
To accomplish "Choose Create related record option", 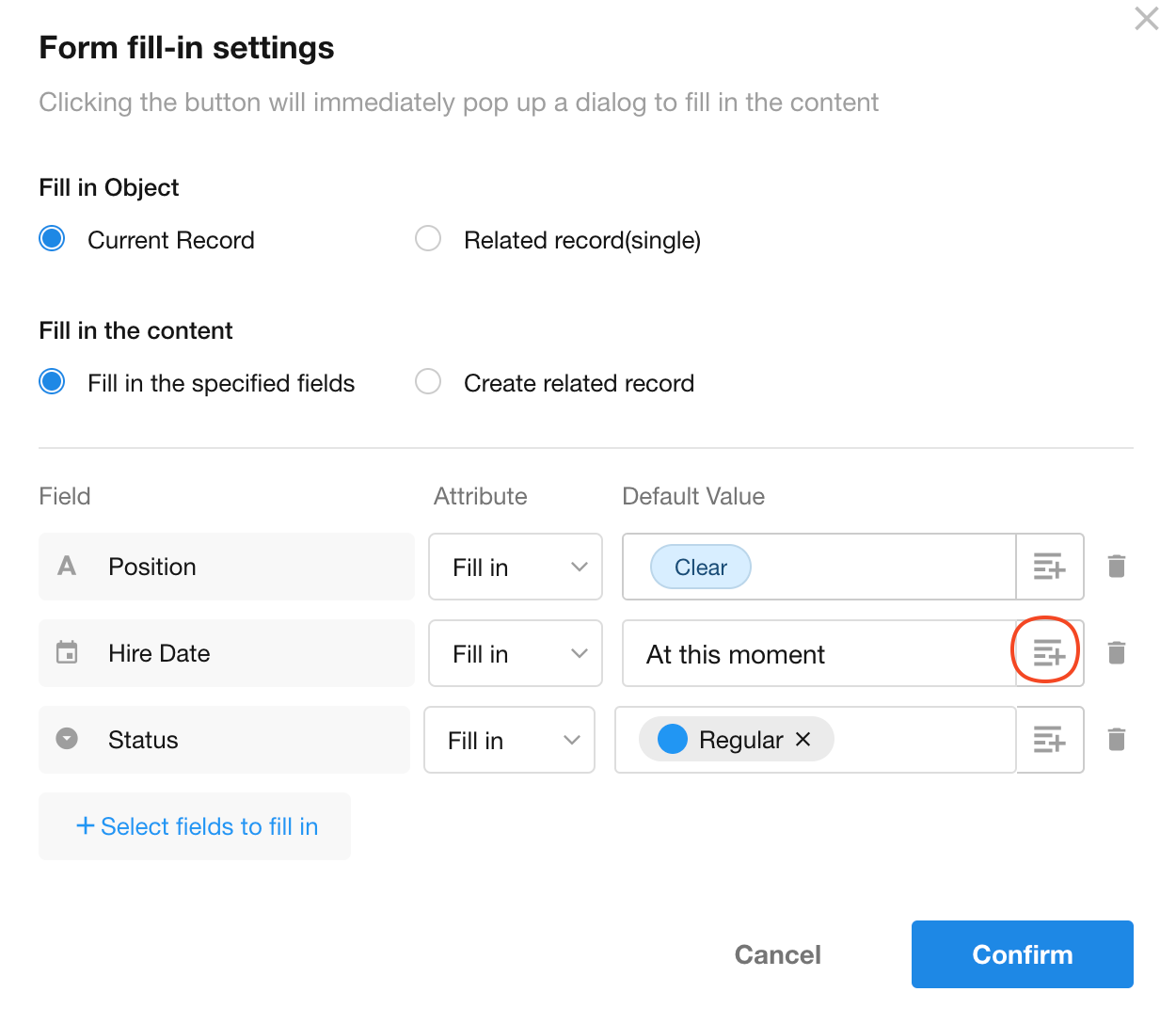I will (428, 382).
